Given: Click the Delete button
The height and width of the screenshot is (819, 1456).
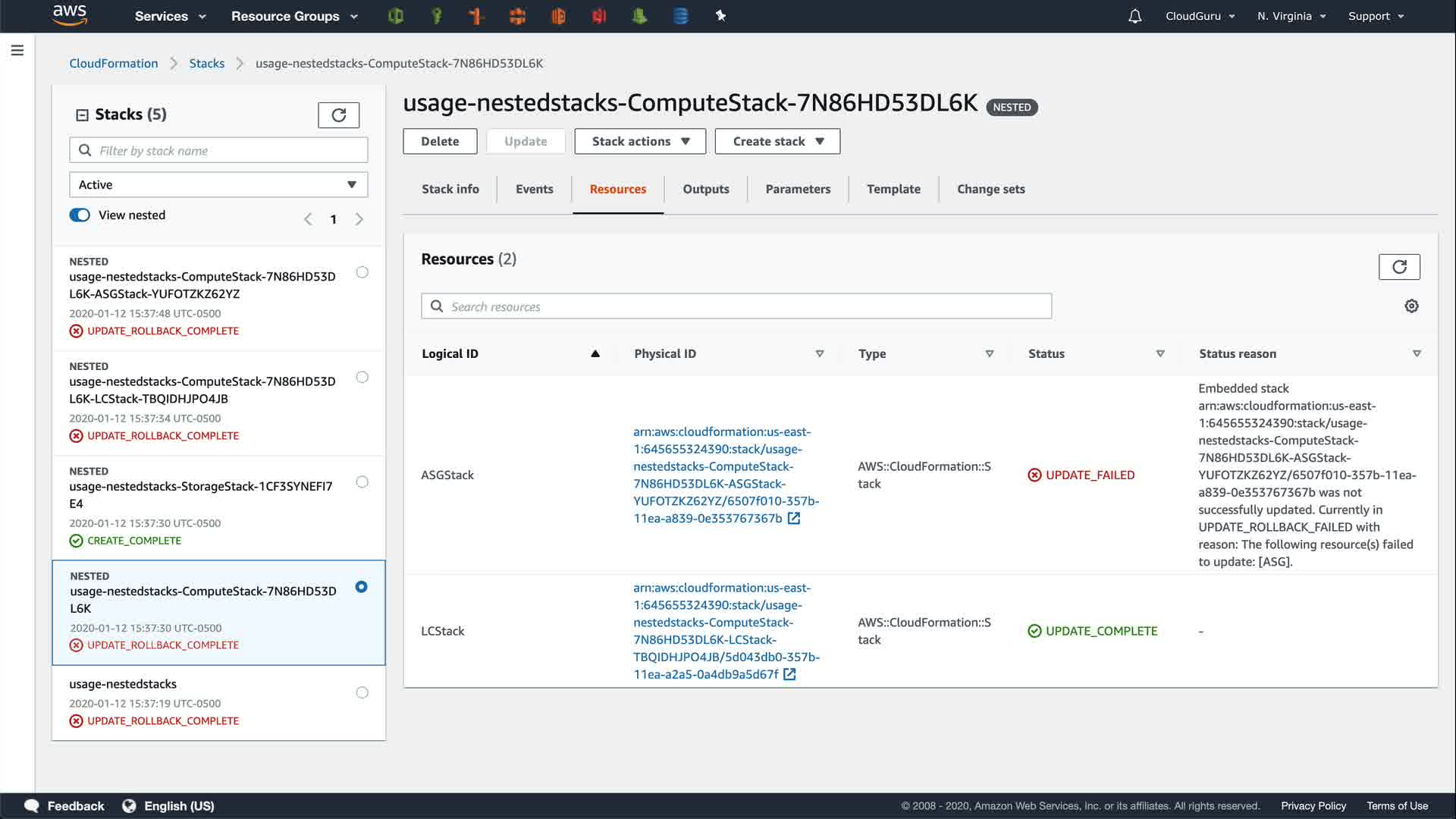Looking at the screenshot, I should (439, 141).
